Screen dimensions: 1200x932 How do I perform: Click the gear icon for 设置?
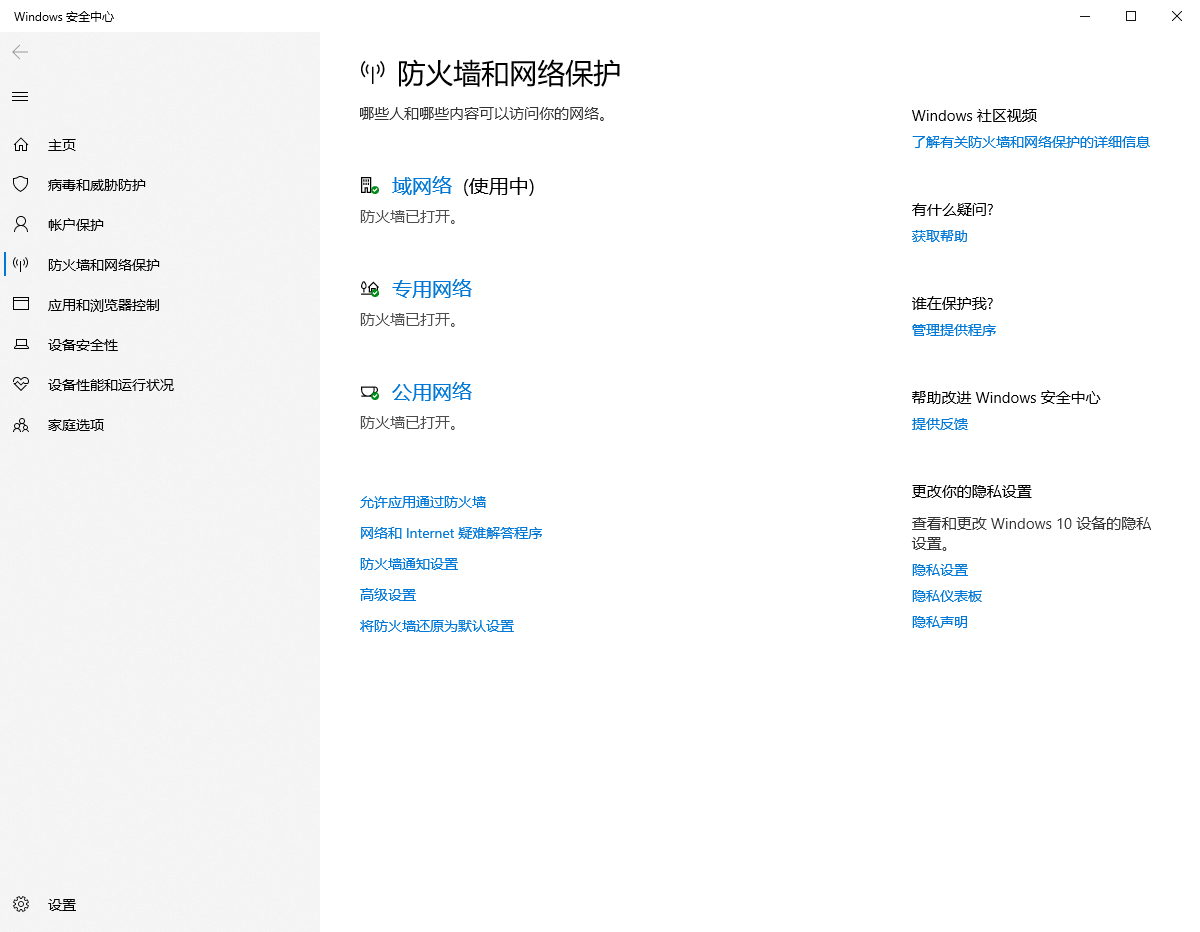(20, 905)
